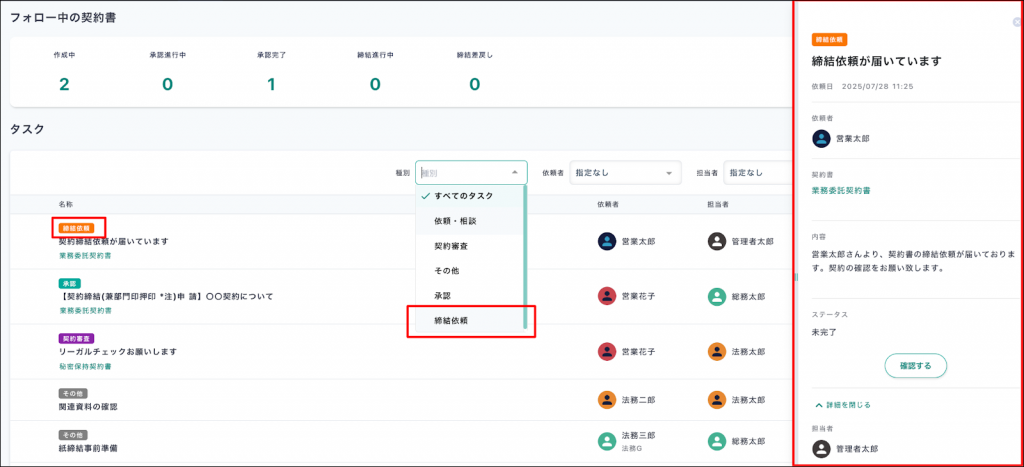Open the 業務委託契約書 link in the detail panel
This screenshot has height=467, width=1024.
840,190
